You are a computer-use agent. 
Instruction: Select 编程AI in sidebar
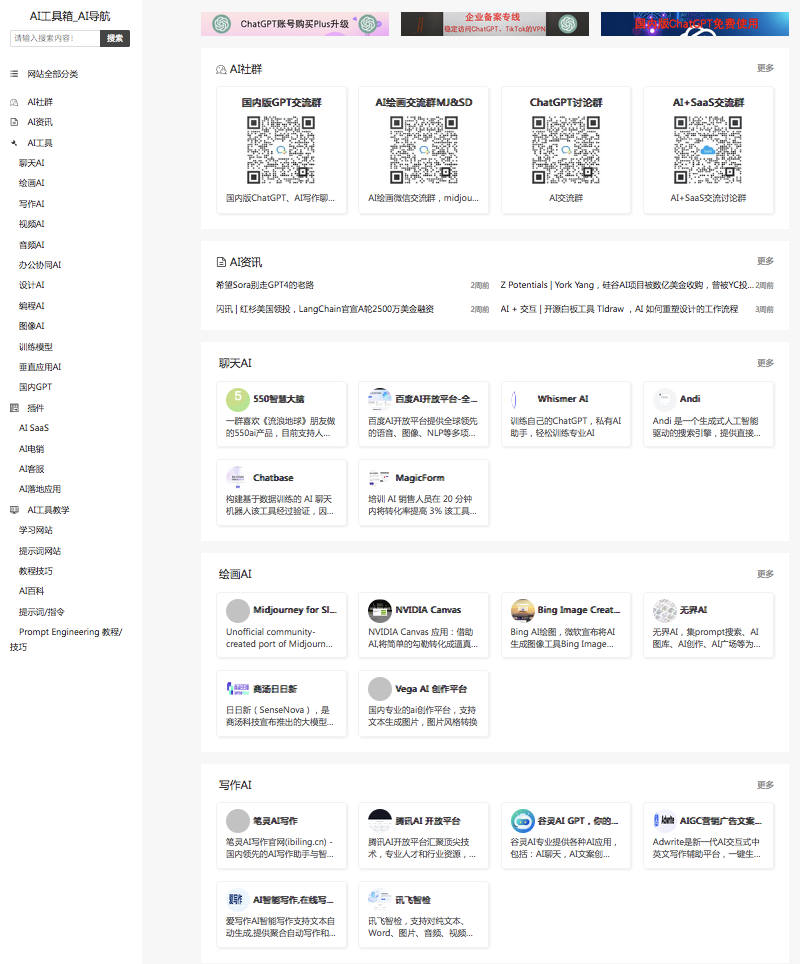(31, 306)
